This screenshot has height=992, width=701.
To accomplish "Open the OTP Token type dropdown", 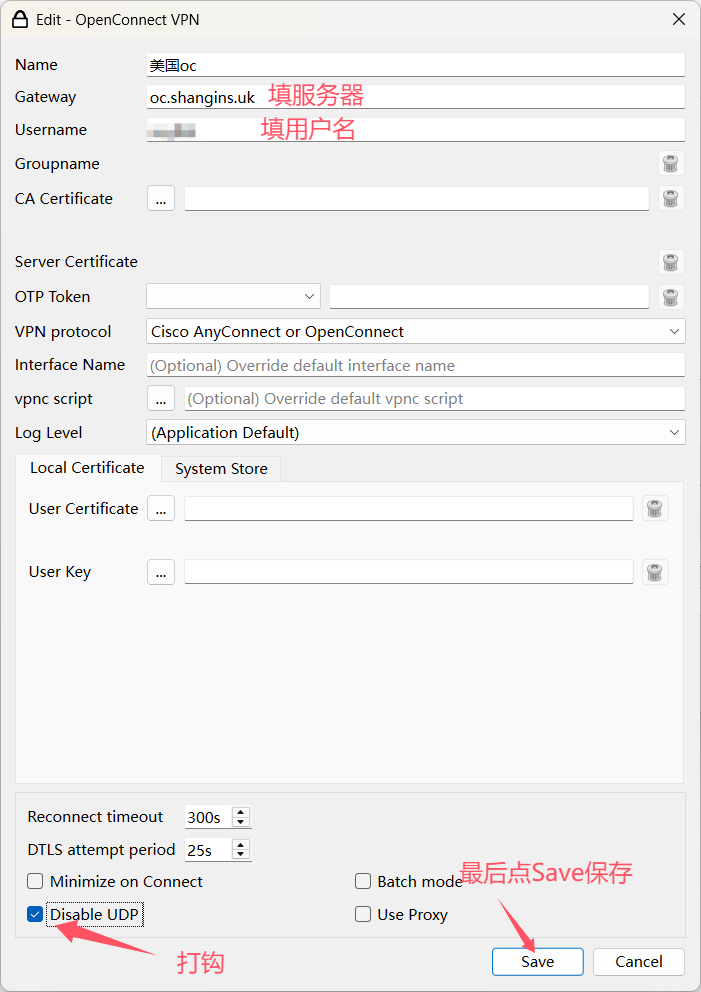I will click(233, 296).
